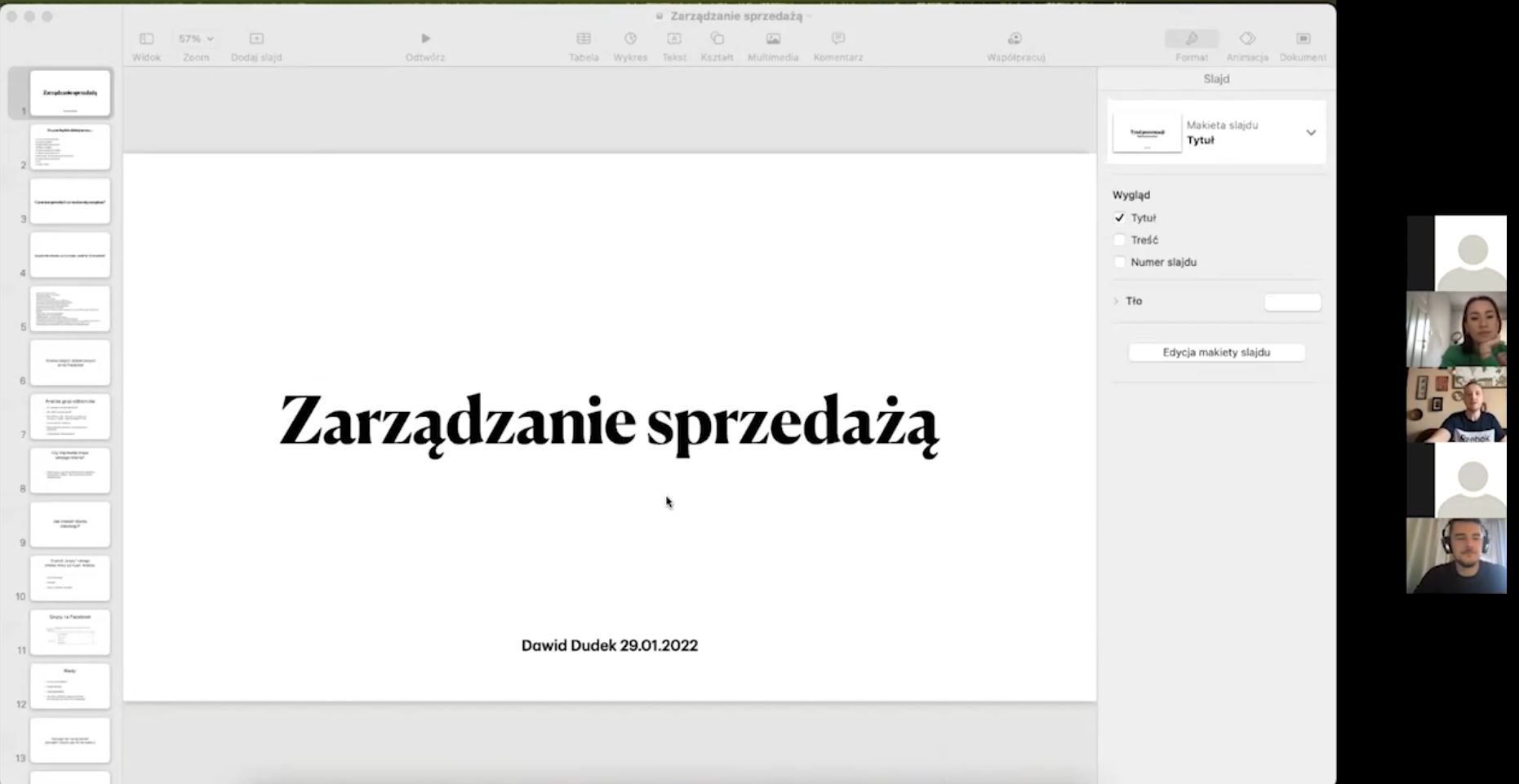This screenshot has width=1519, height=784.
Task: Select slide 10 thumbnail in navigator
Action: coord(70,578)
